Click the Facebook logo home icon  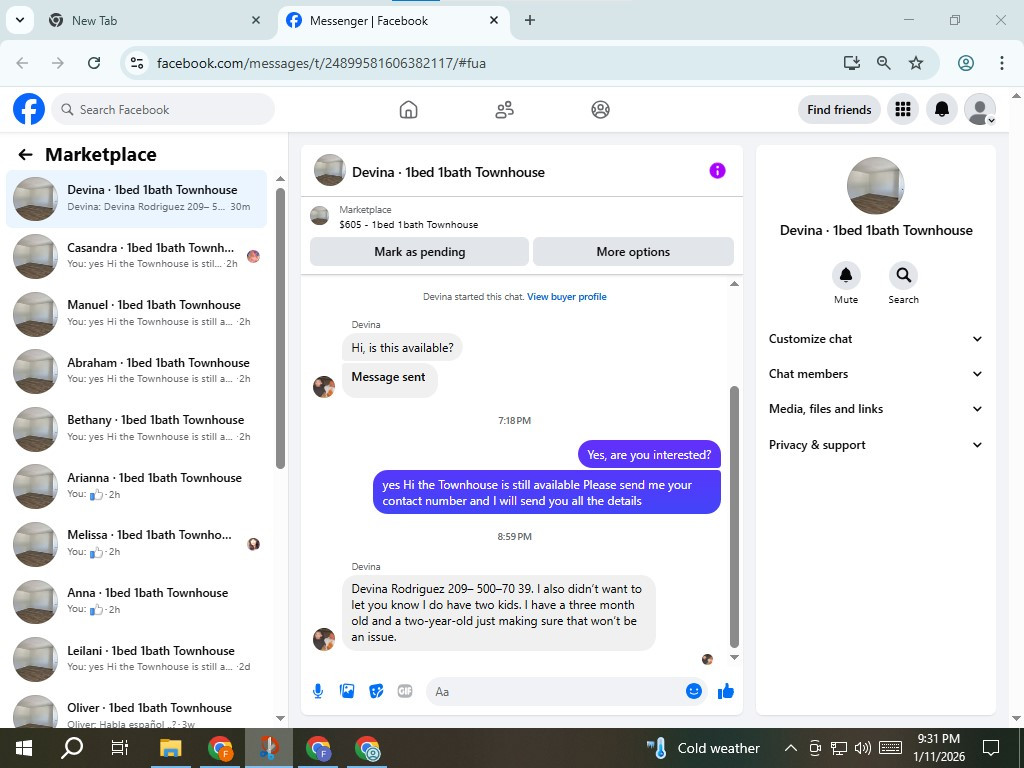29,109
